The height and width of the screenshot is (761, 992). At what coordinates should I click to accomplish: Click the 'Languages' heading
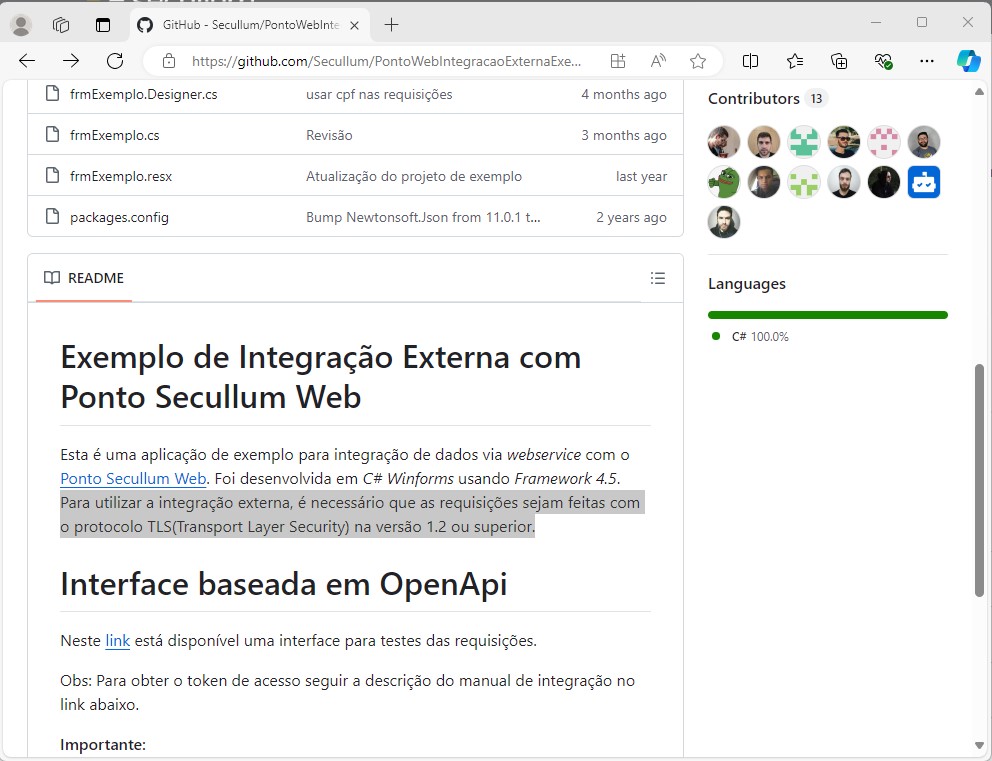click(x=747, y=284)
